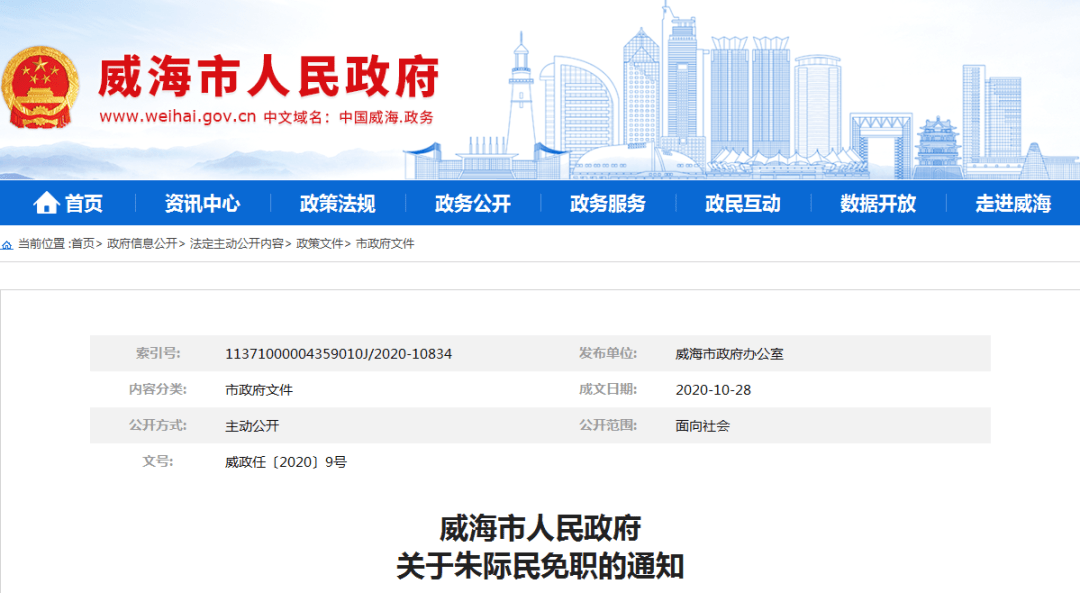Select 政务公开 in the navigation bar
The width and height of the screenshot is (1080, 593).
[x=472, y=204]
